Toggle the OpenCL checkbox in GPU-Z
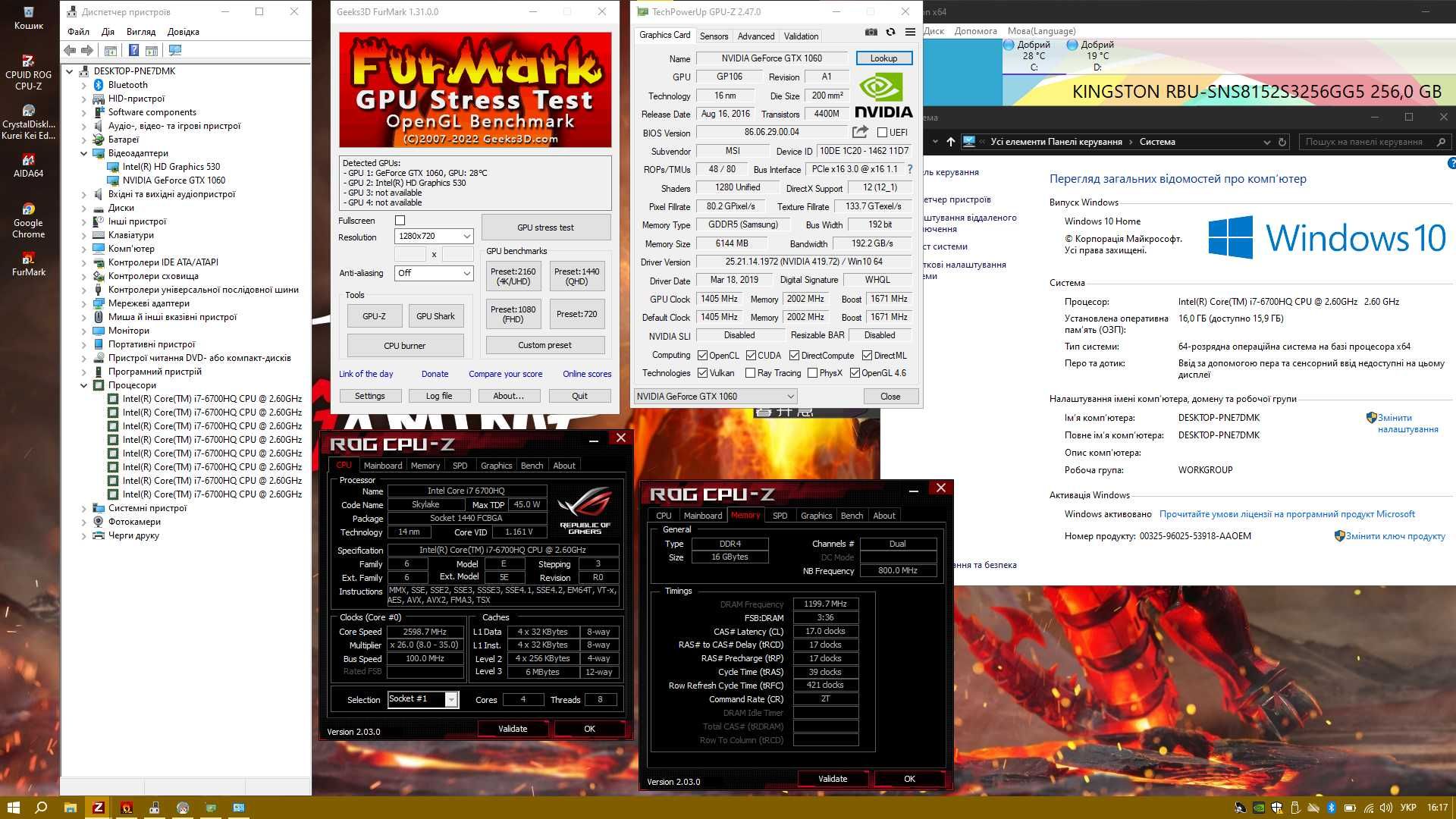This screenshot has width=1456, height=819. [703, 355]
